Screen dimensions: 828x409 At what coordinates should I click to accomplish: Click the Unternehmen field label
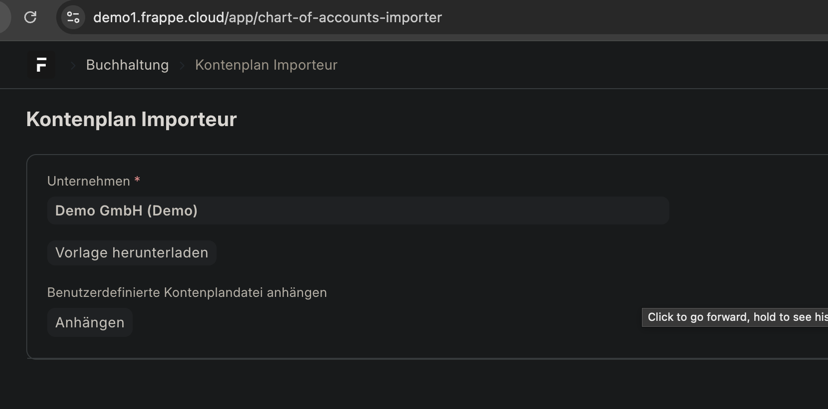click(x=88, y=181)
